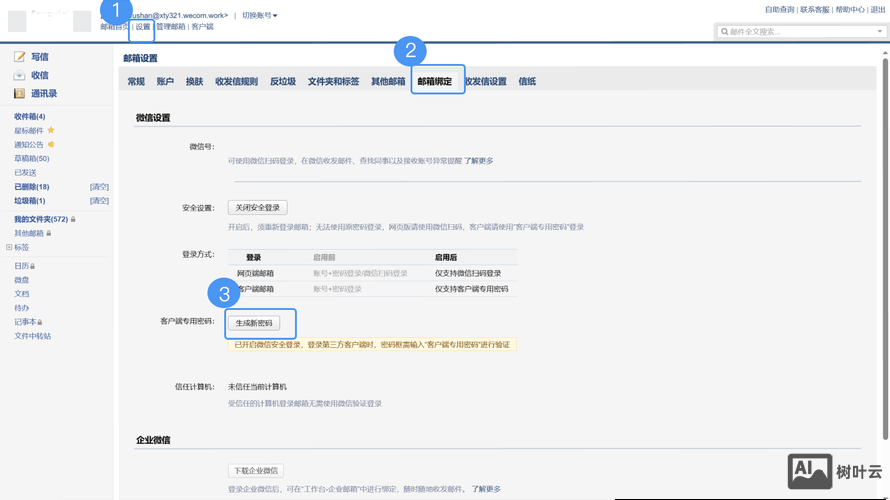The width and height of the screenshot is (890, 500).
Task: Click the star icon beside 星标邮件
Action: pyautogui.click(x=51, y=130)
